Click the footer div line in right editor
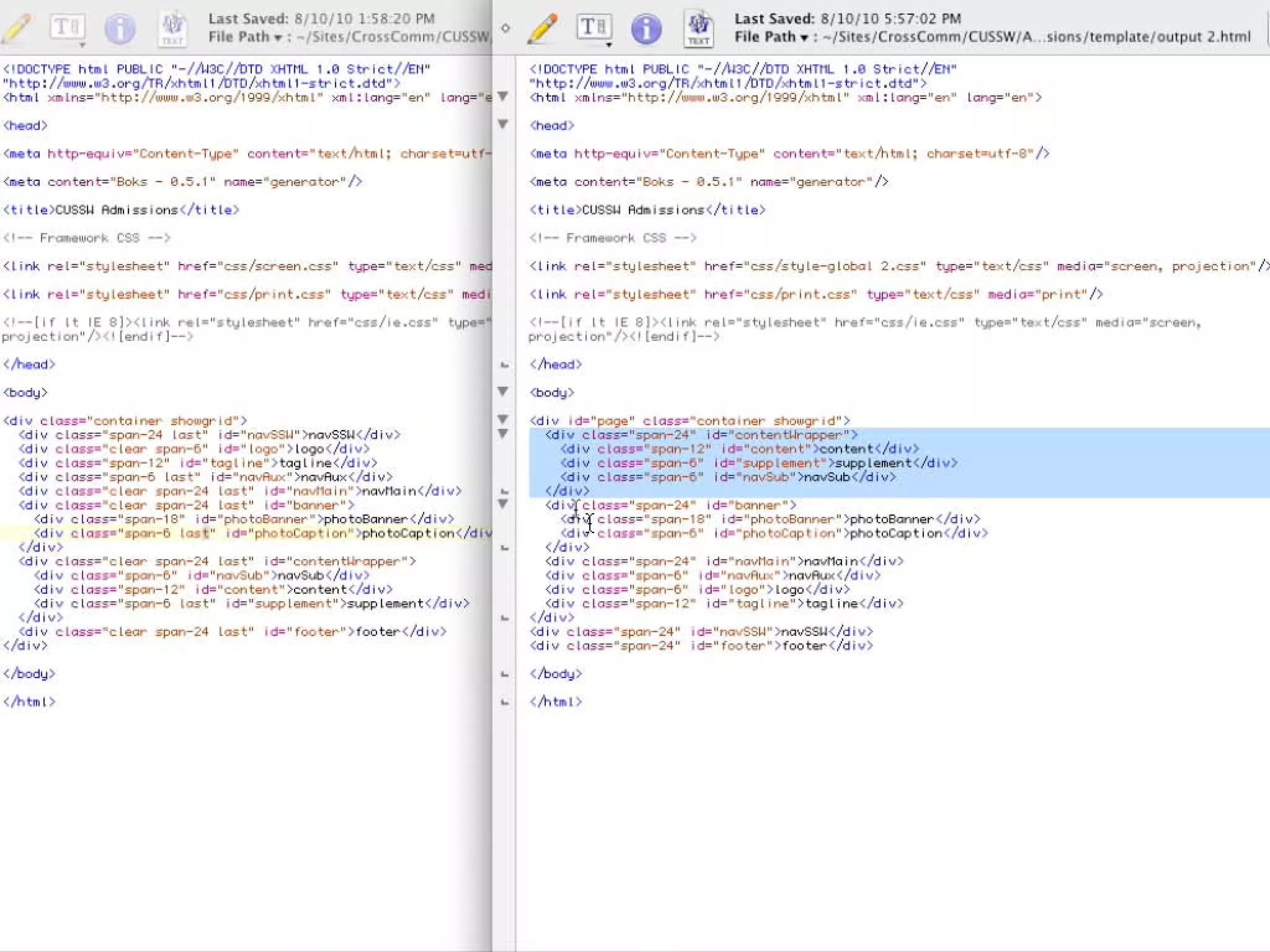This screenshot has width=1270, height=952. 701,646
